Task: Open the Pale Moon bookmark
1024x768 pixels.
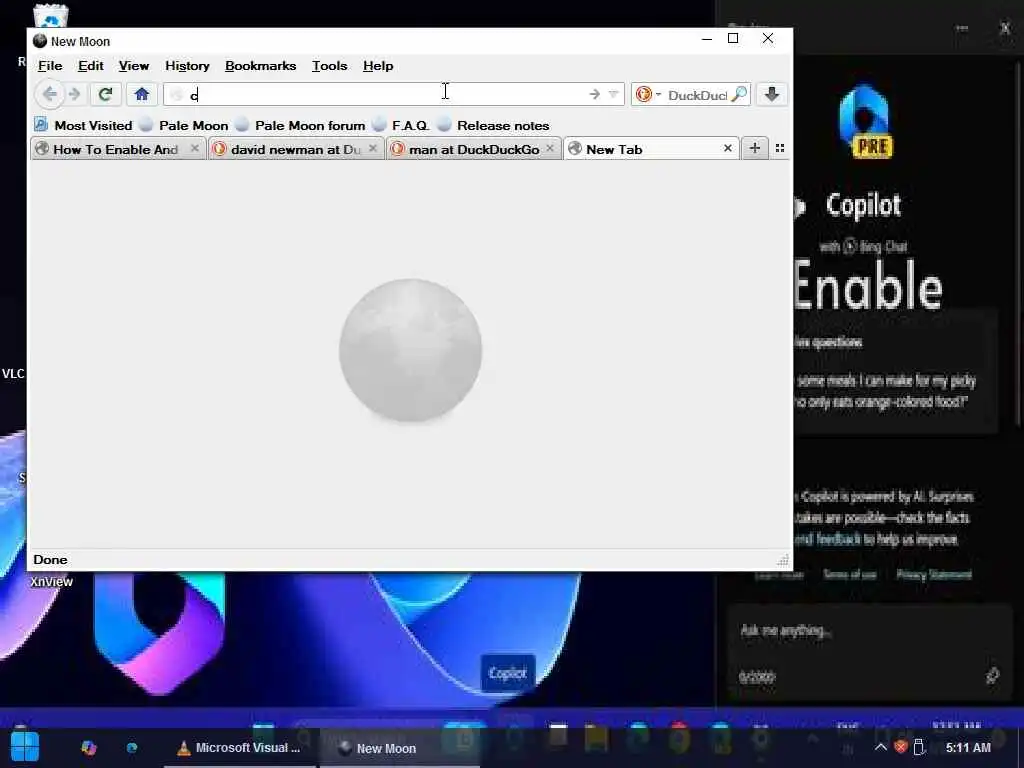Action: click(x=185, y=125)
